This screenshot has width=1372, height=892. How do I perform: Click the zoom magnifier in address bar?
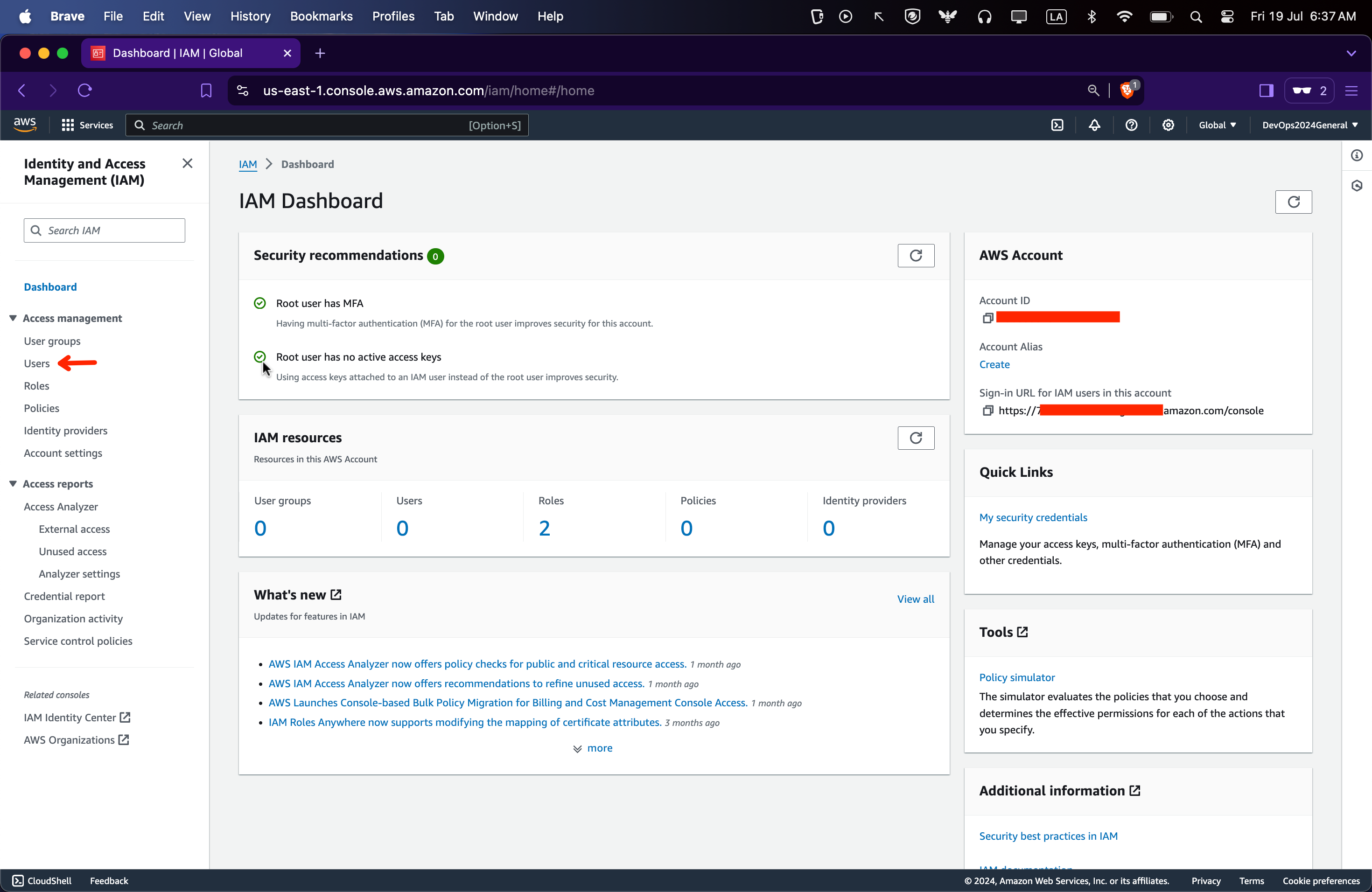pyautogui.click(x=1093, y=91)
